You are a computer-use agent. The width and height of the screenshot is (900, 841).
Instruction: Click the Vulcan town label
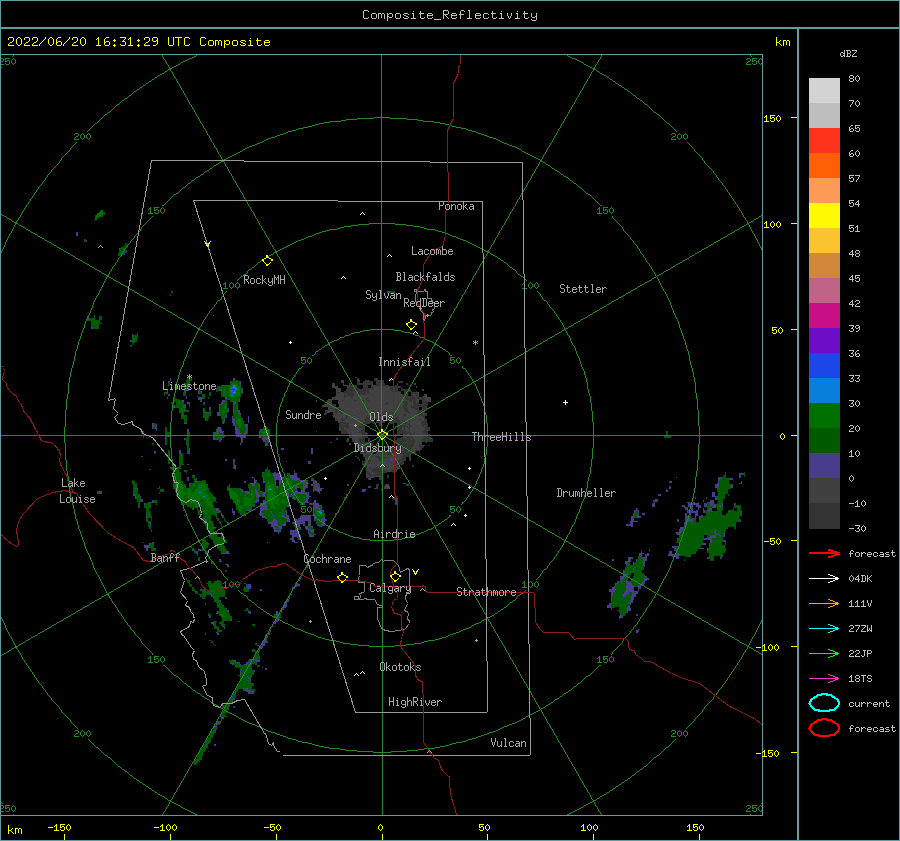click(508, 743)
